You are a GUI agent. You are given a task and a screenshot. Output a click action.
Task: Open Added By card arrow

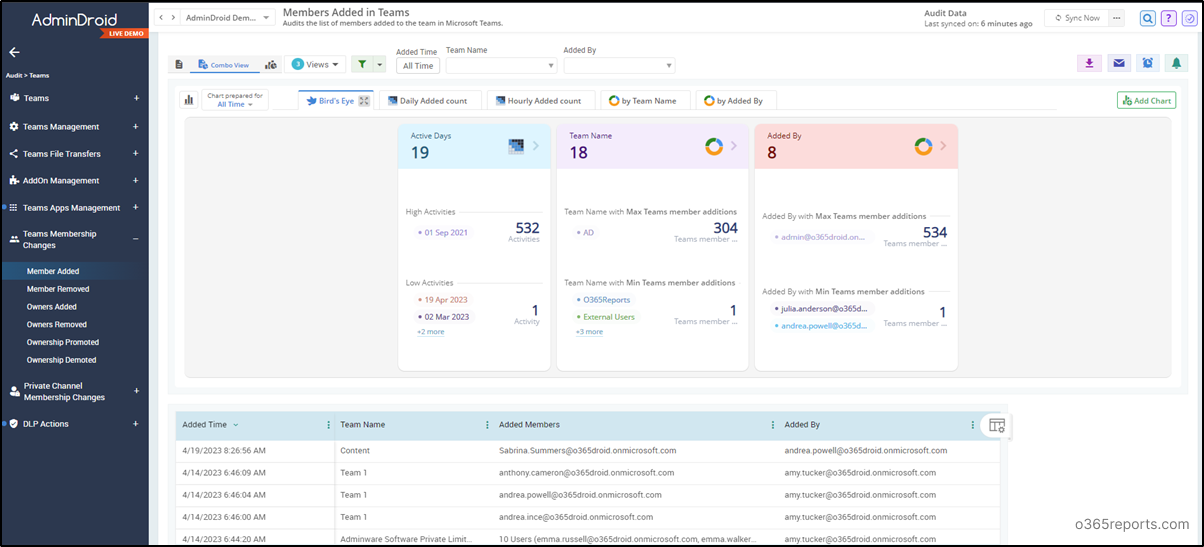943,146
